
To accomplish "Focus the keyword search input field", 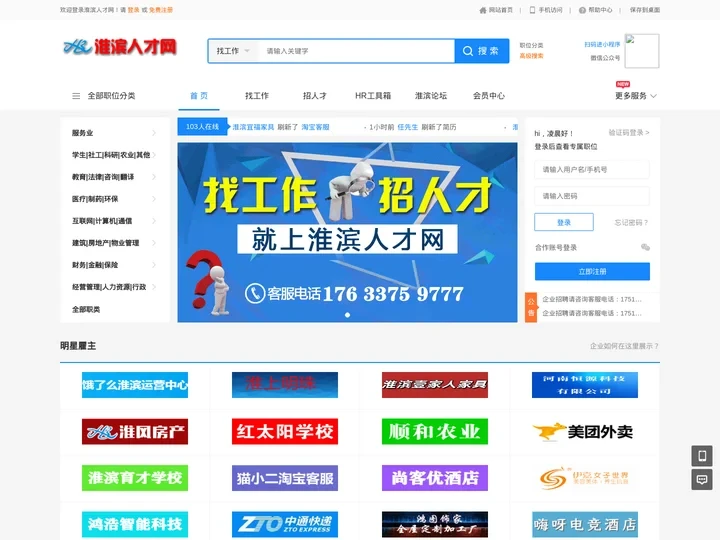I will (x=356, y=51).
